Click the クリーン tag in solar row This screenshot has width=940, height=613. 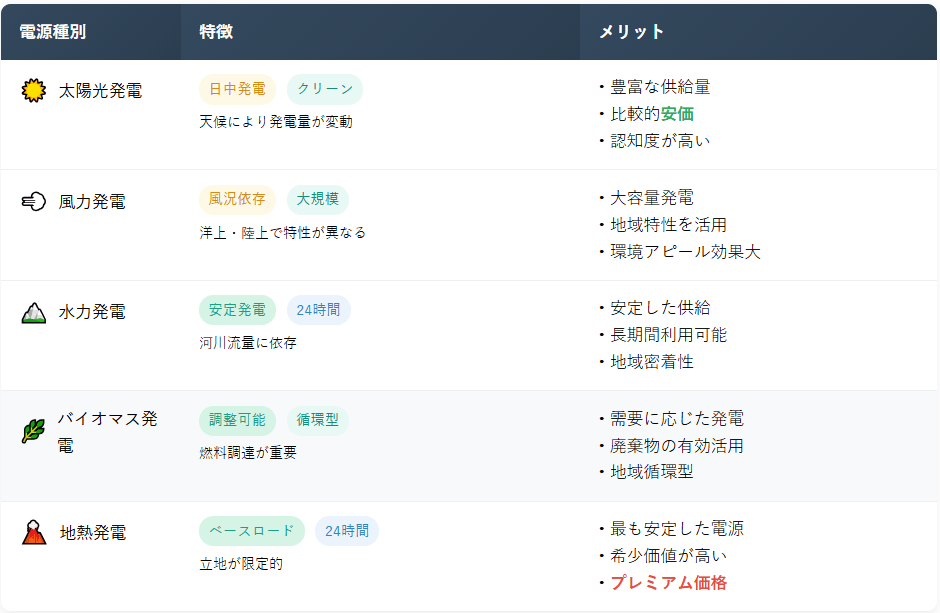(x=324, y=89)
